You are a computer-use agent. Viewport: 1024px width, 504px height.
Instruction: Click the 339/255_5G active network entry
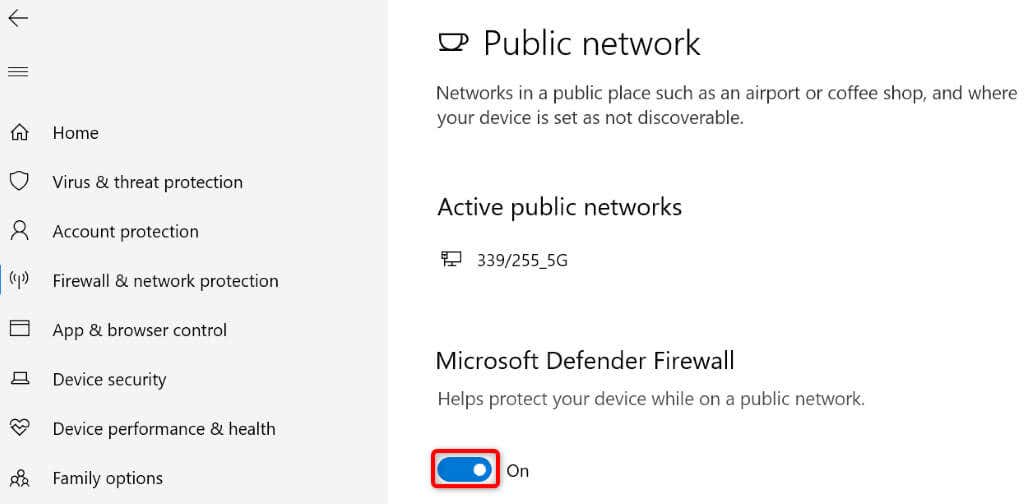pos(522,260)
